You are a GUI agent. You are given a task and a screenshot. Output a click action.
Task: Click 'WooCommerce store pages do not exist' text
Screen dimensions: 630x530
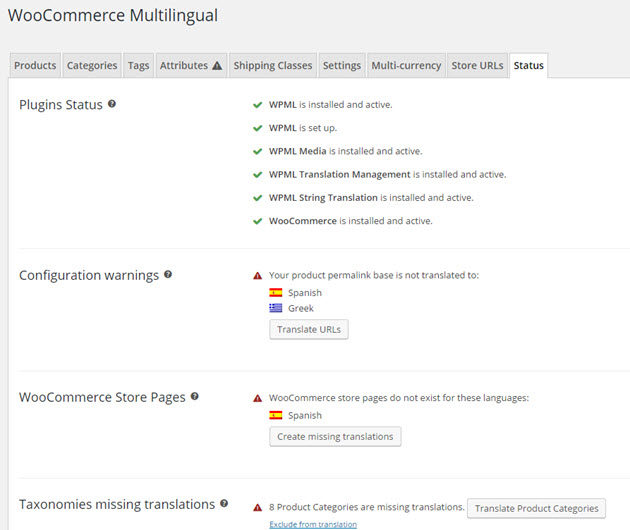tap(399, 398)
